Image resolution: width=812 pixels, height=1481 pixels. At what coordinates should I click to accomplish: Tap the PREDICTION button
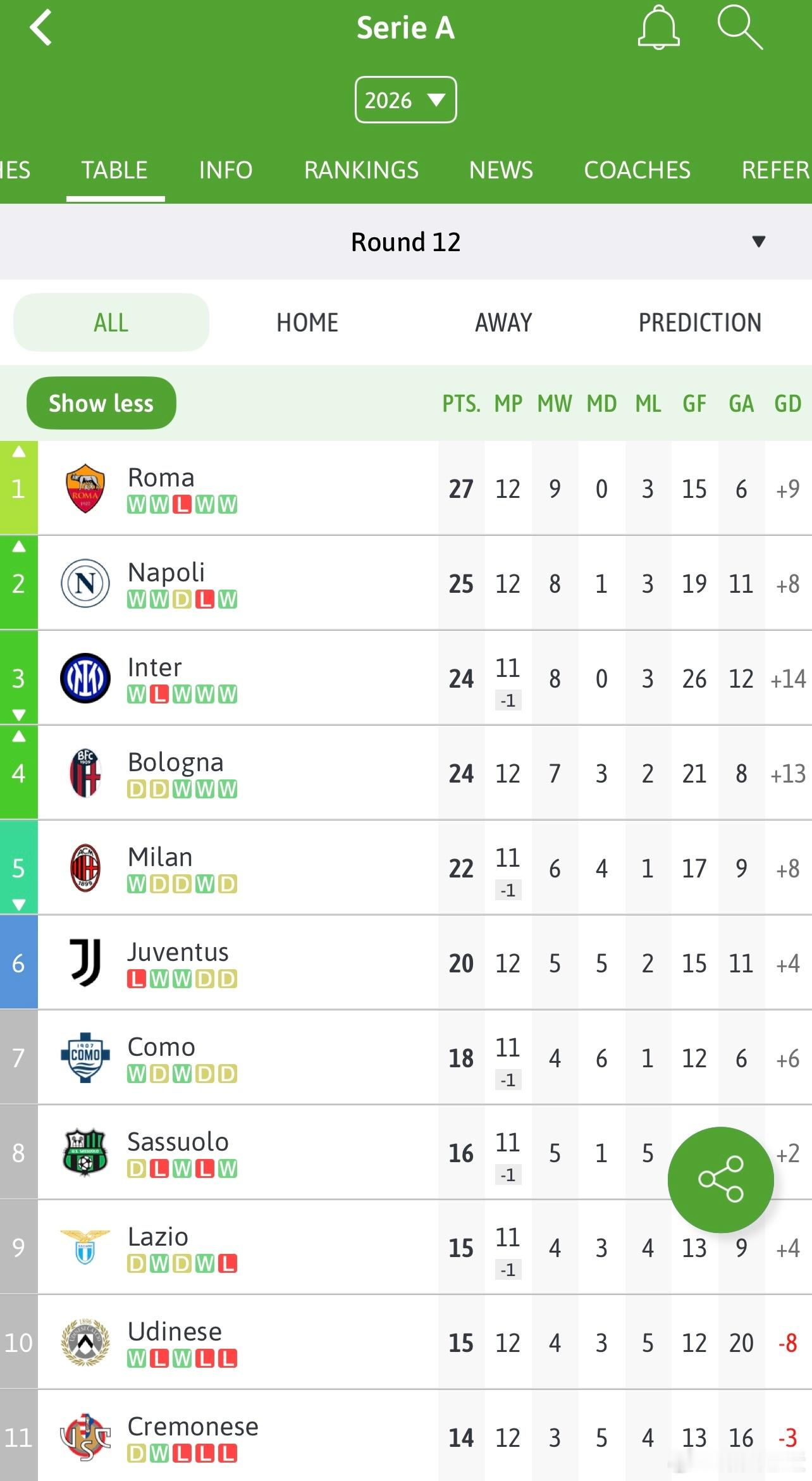(699, 323)
